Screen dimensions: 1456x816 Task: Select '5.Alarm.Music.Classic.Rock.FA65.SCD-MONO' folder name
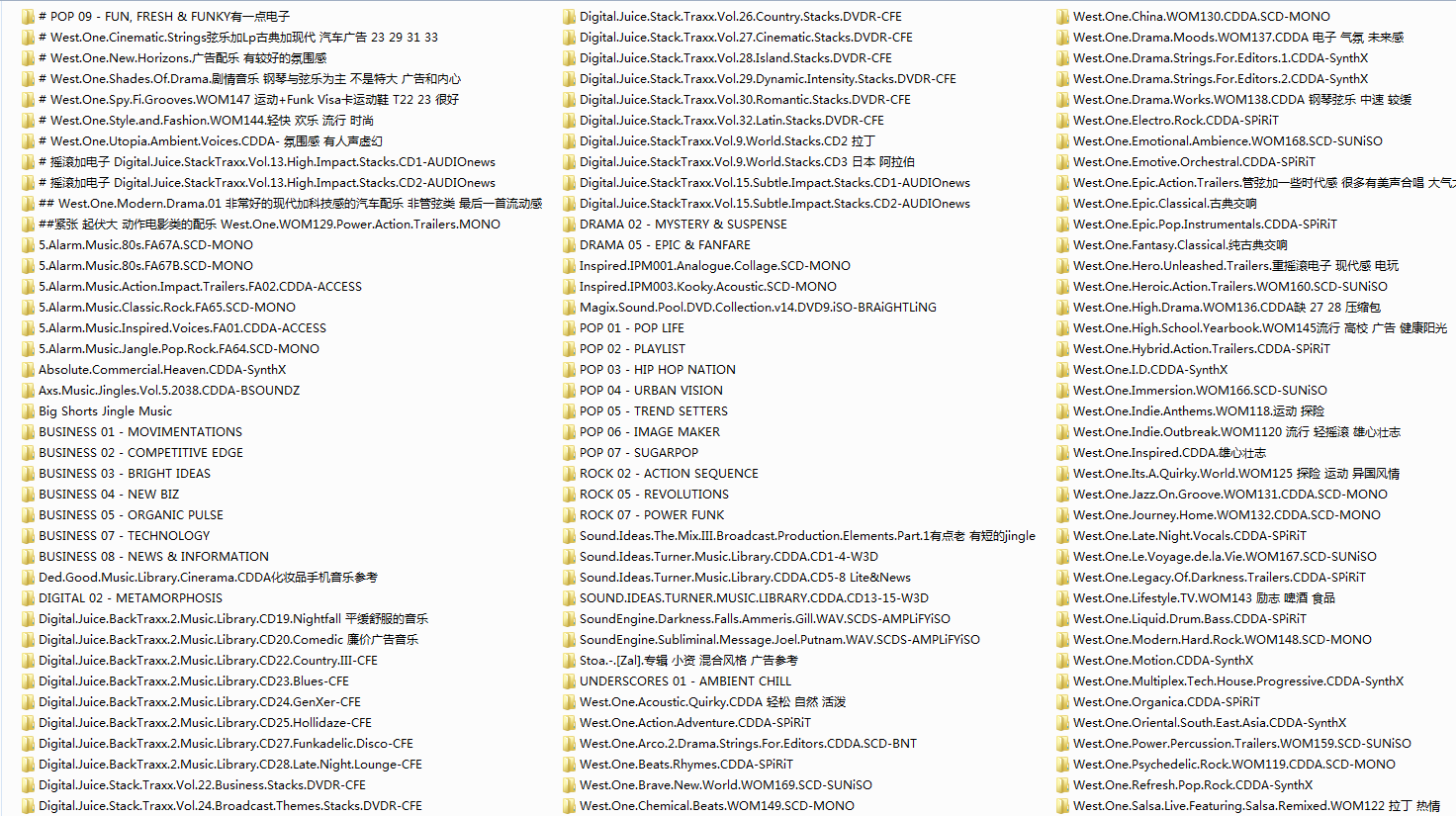pyautogui.click(x=167, y=308)
